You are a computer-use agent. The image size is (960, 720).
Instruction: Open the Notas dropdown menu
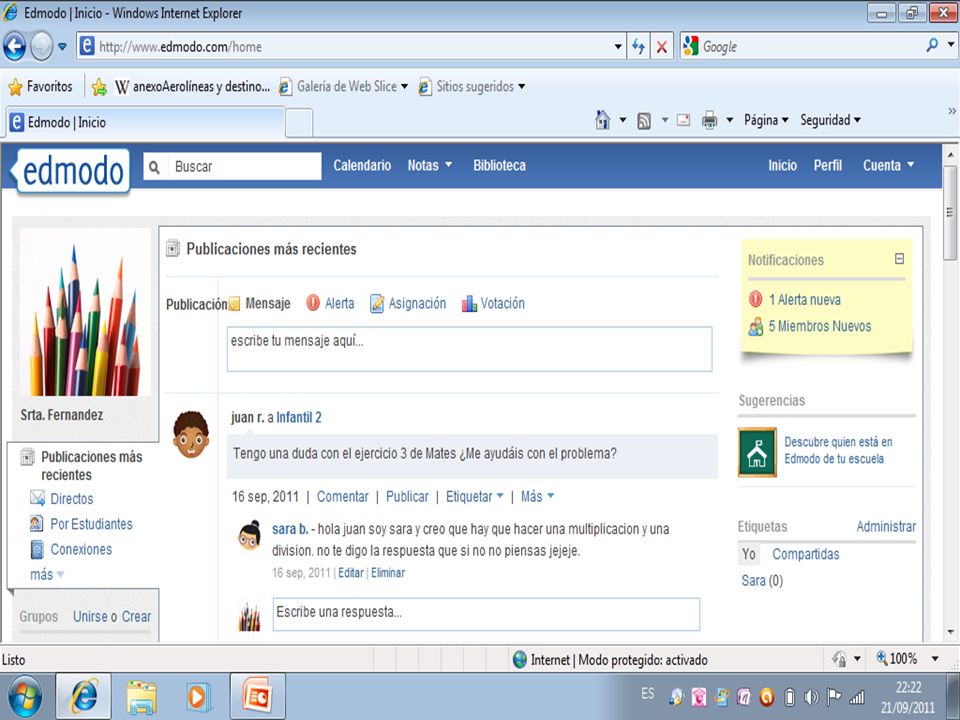[430, 165]
